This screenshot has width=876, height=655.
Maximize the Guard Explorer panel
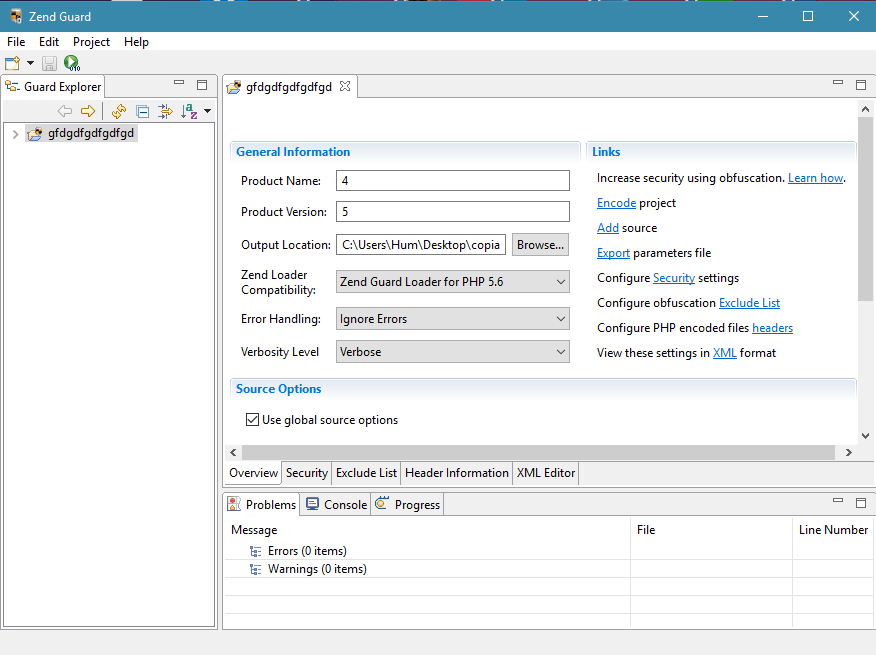202,85
